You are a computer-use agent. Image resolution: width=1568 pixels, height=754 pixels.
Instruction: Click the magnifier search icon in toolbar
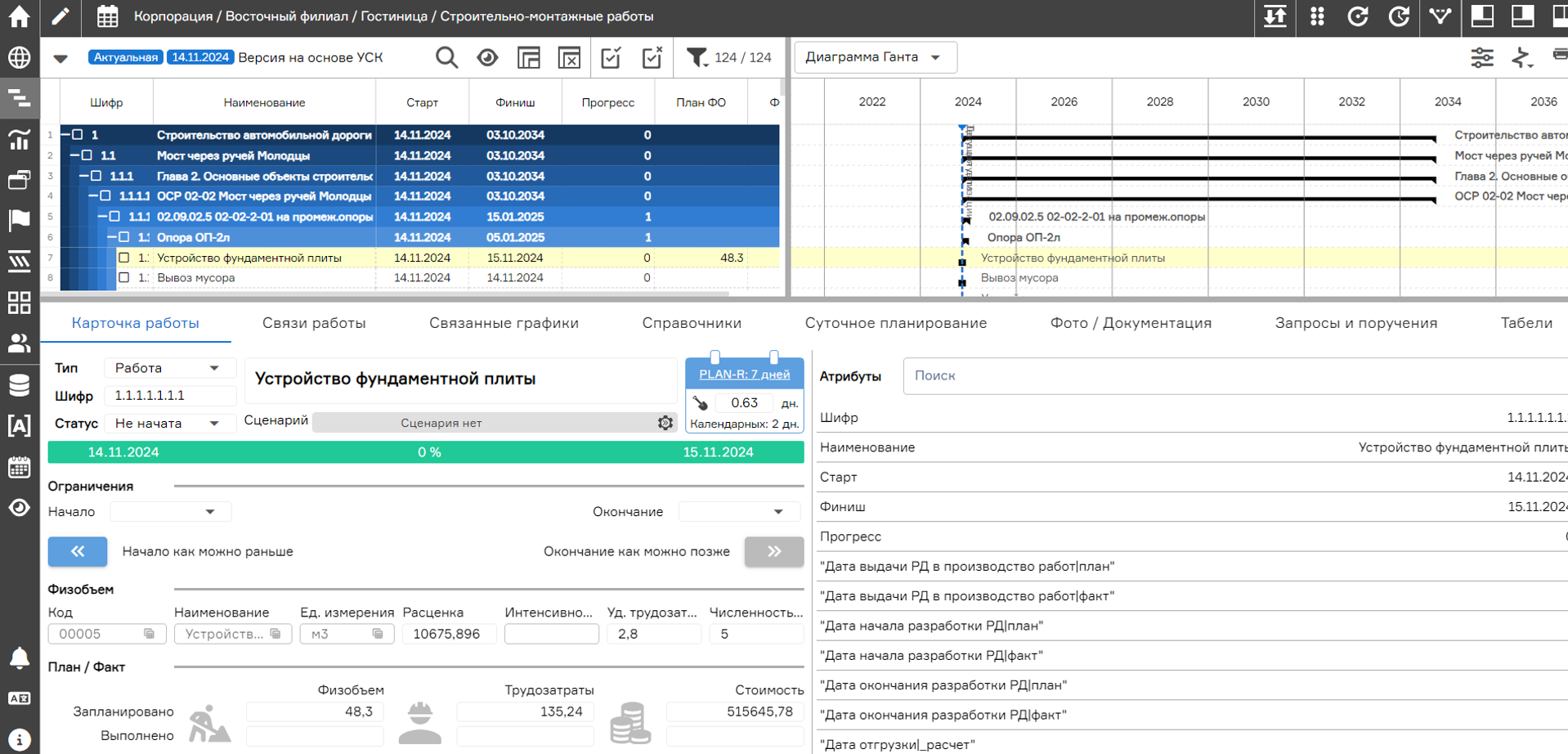coord(446,57)
